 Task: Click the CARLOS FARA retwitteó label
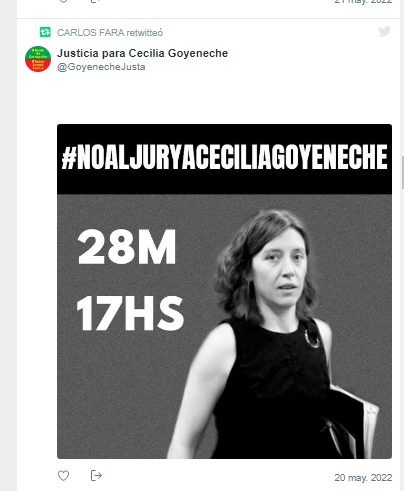click(110, 33)
